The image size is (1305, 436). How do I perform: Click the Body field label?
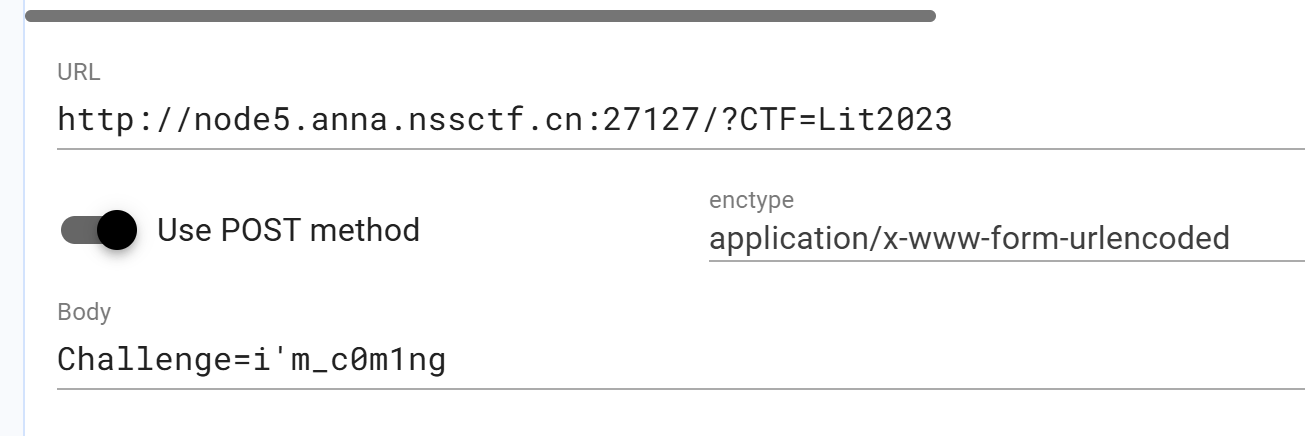(84, 312)
